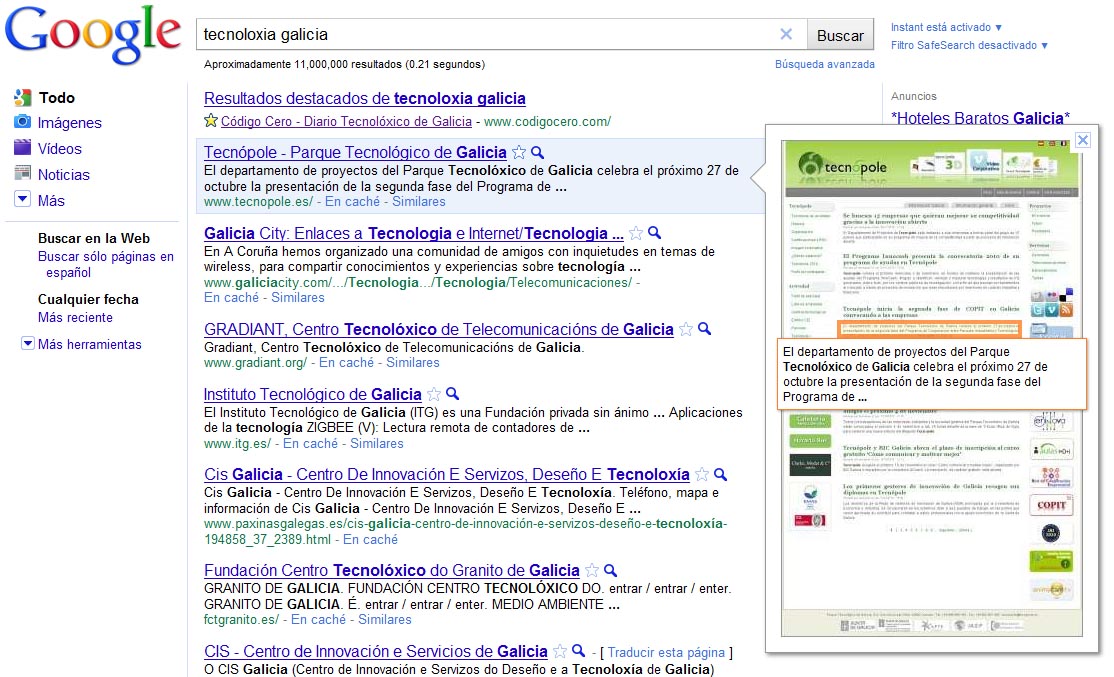Screen dimensions: 1114x677
Task: Open En caché for paxinasgalegas Cis Galicia result
Action: (x=370, y=539)
